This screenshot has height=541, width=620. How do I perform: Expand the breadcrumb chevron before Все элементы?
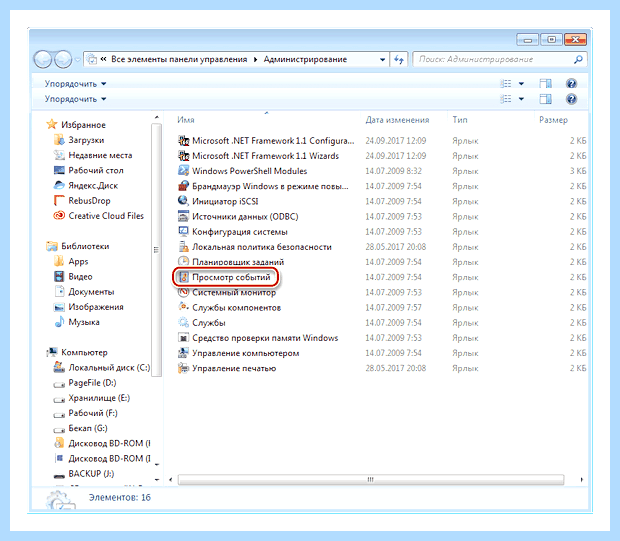tap(104, 59)
